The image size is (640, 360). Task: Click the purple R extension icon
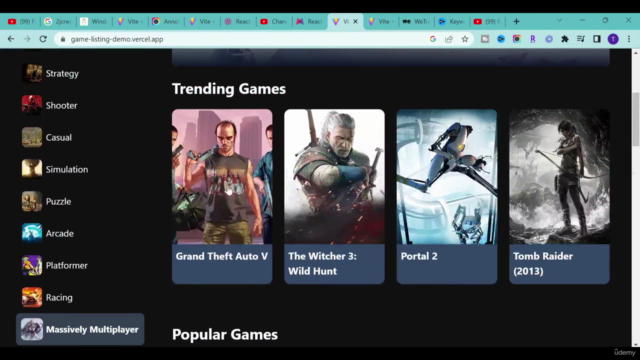click(x=533, y=39)
